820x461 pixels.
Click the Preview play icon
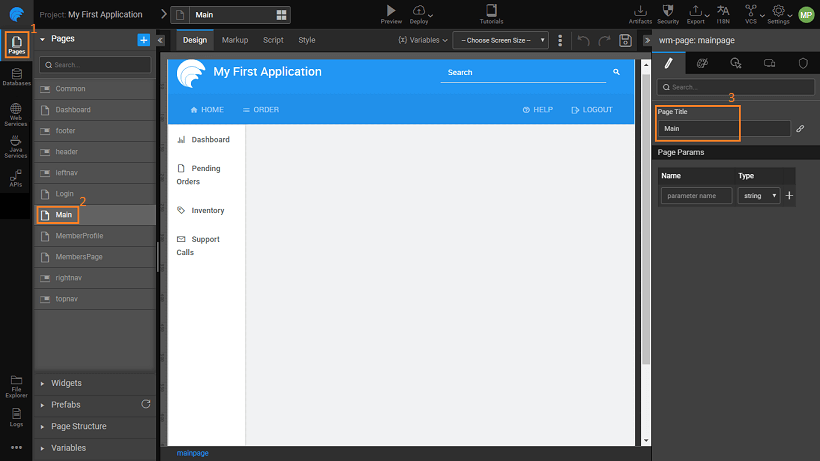click(x=390, y=10)
